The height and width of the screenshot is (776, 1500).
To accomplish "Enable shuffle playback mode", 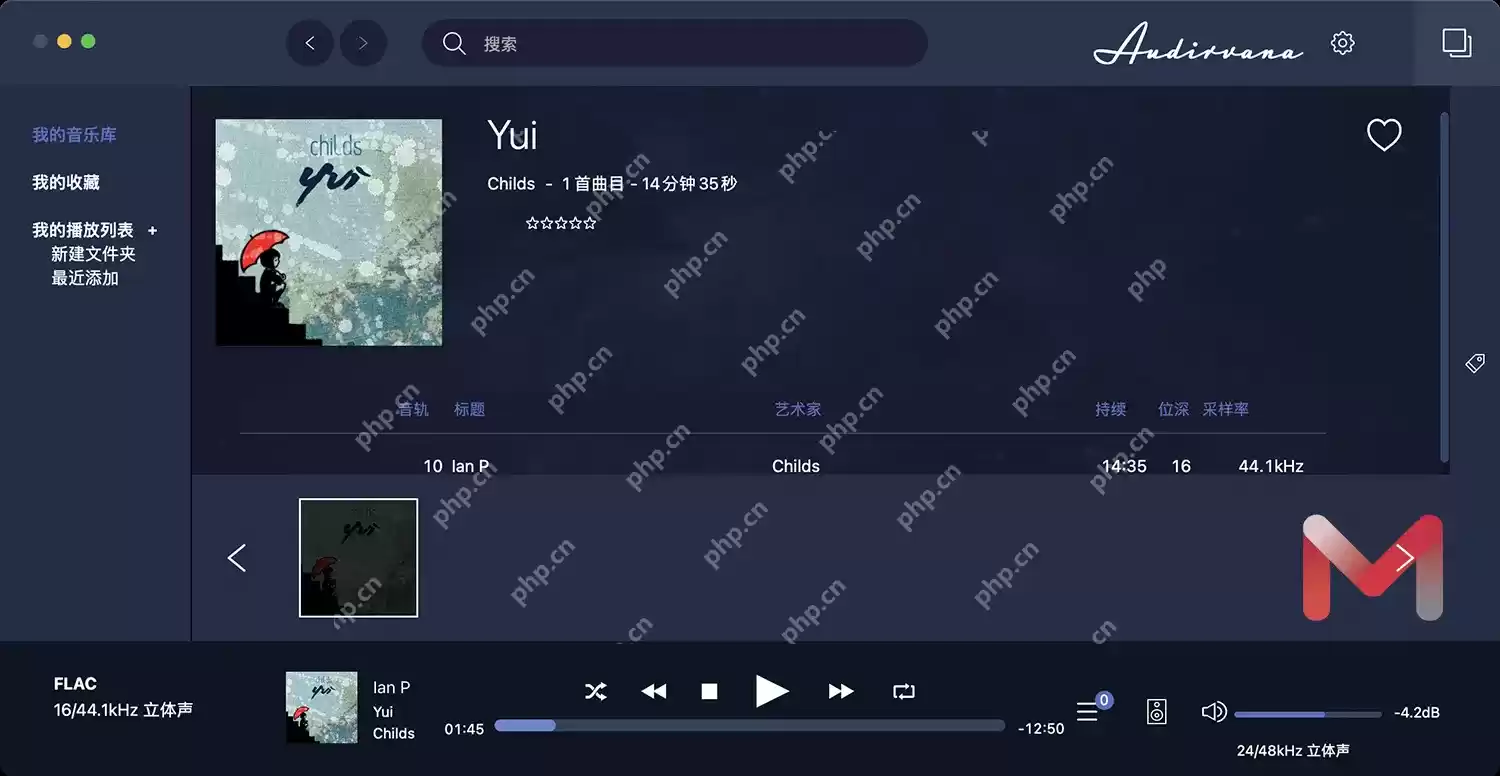I will 596,690.
